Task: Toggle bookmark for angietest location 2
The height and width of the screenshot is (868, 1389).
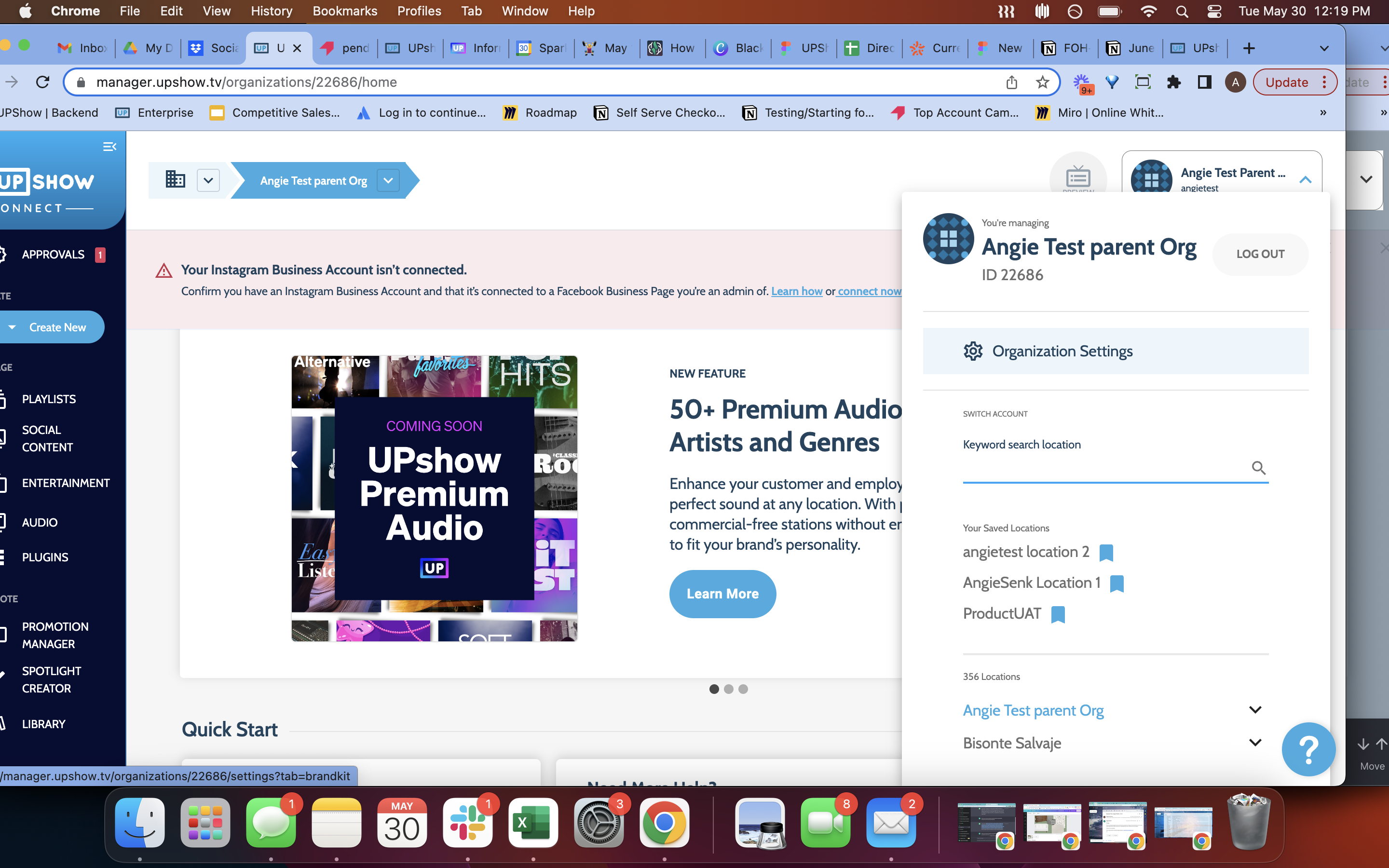Action: pyautogui.click(x=1106, y=552)
